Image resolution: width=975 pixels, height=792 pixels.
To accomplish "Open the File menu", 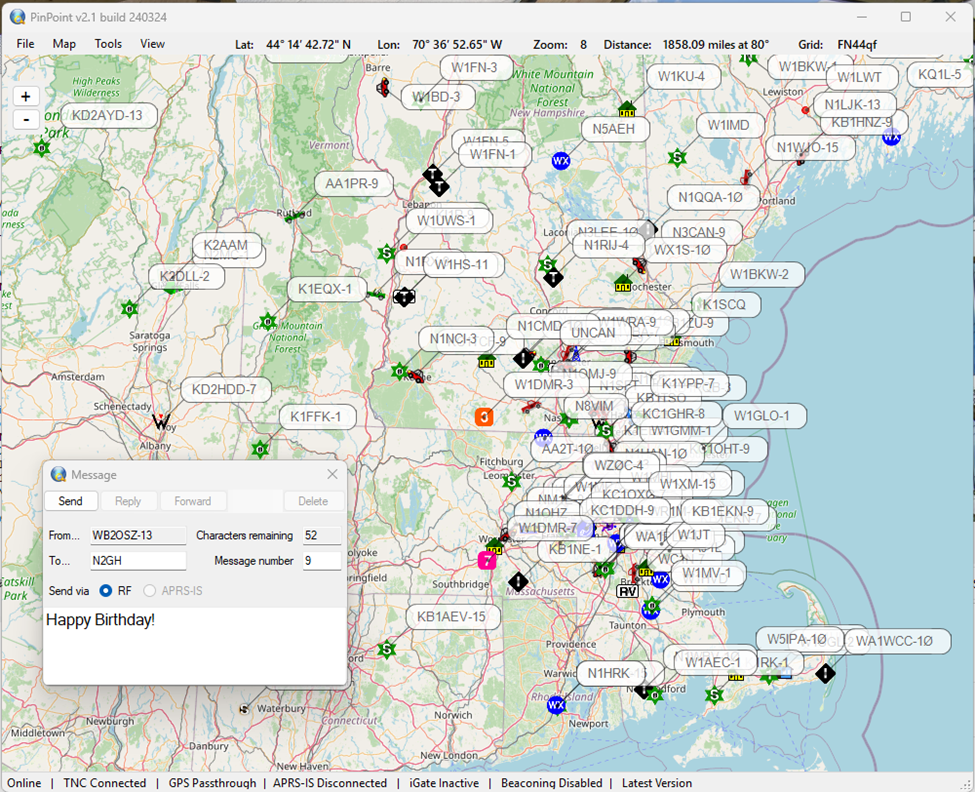I will pyautogui.click(x=25, y=44).
